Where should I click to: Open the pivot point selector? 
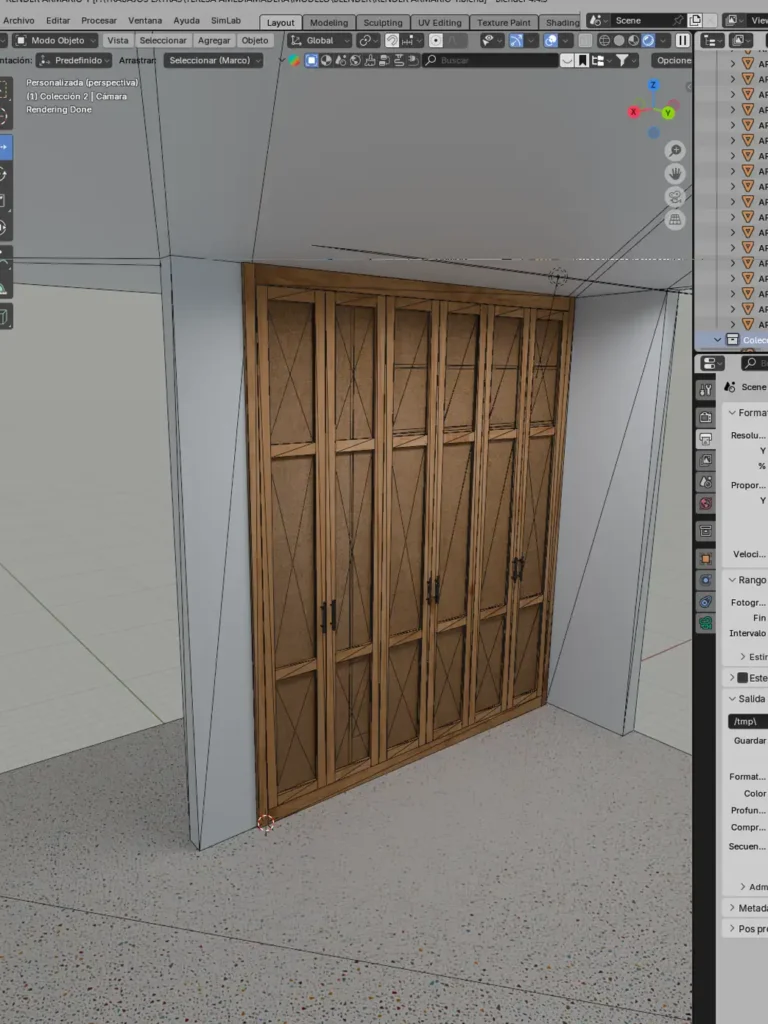coord(368,40)
